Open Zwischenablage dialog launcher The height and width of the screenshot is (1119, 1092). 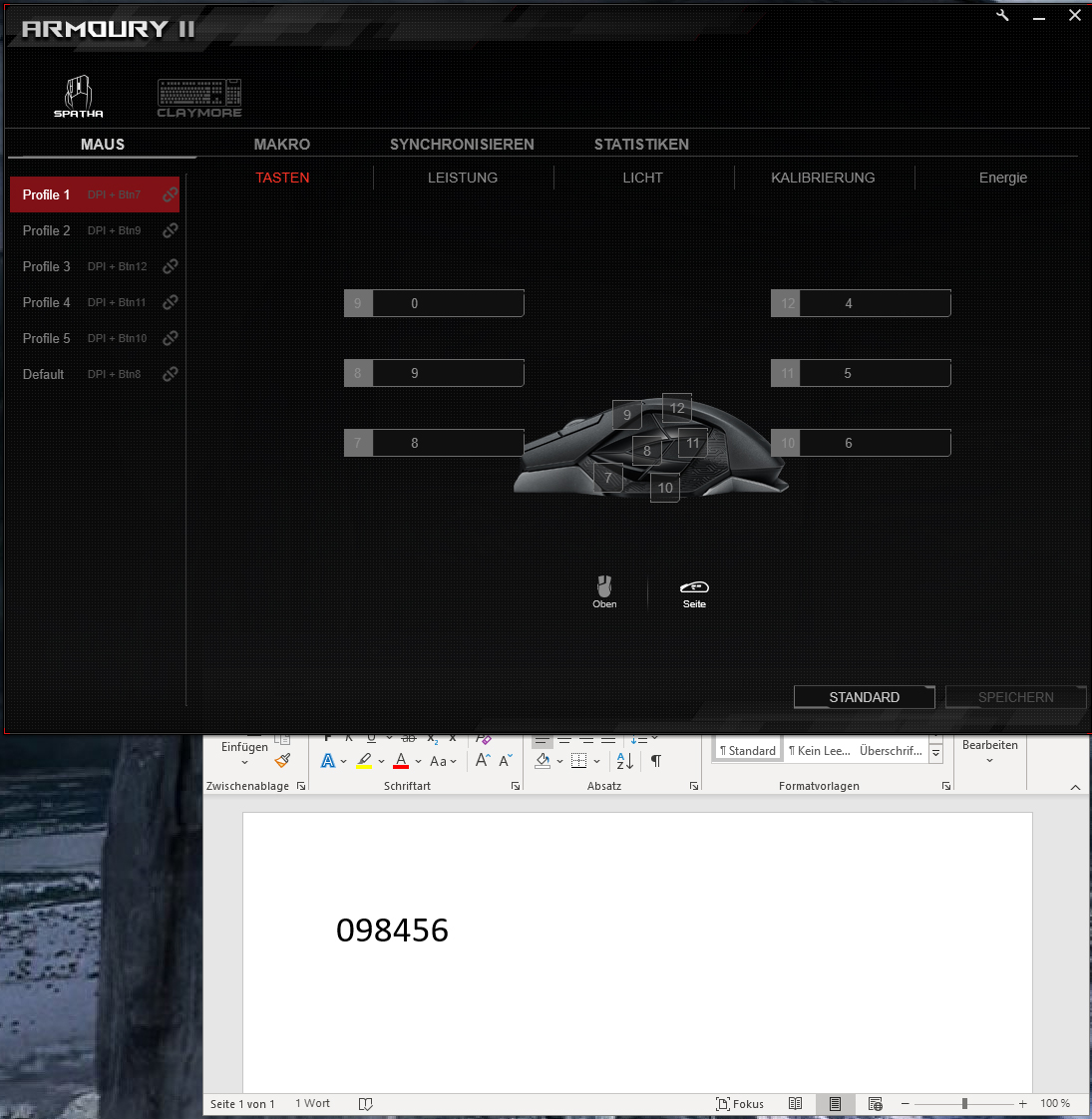point(301,786)
